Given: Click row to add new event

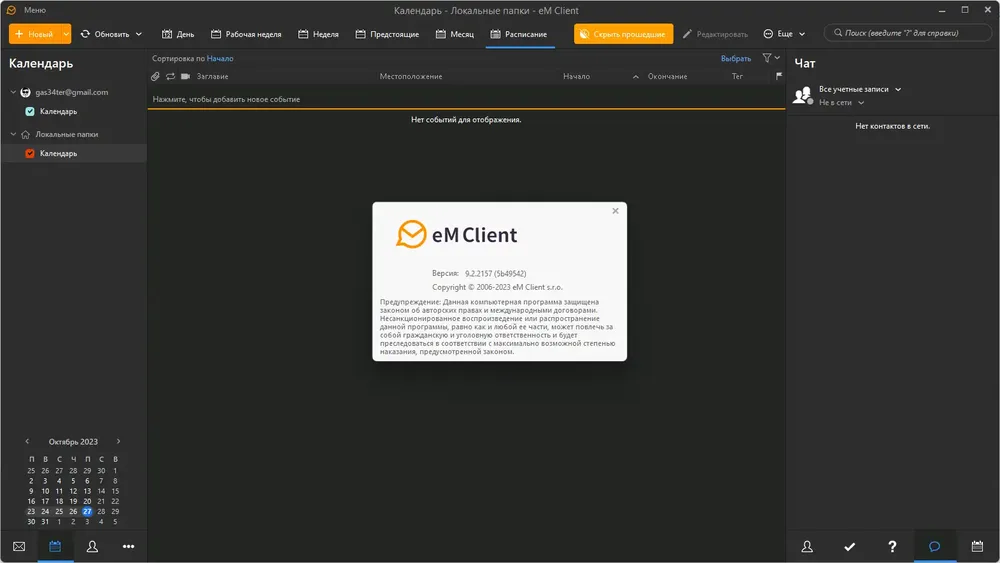Looking at the screenshot, I should coord(466,99).
